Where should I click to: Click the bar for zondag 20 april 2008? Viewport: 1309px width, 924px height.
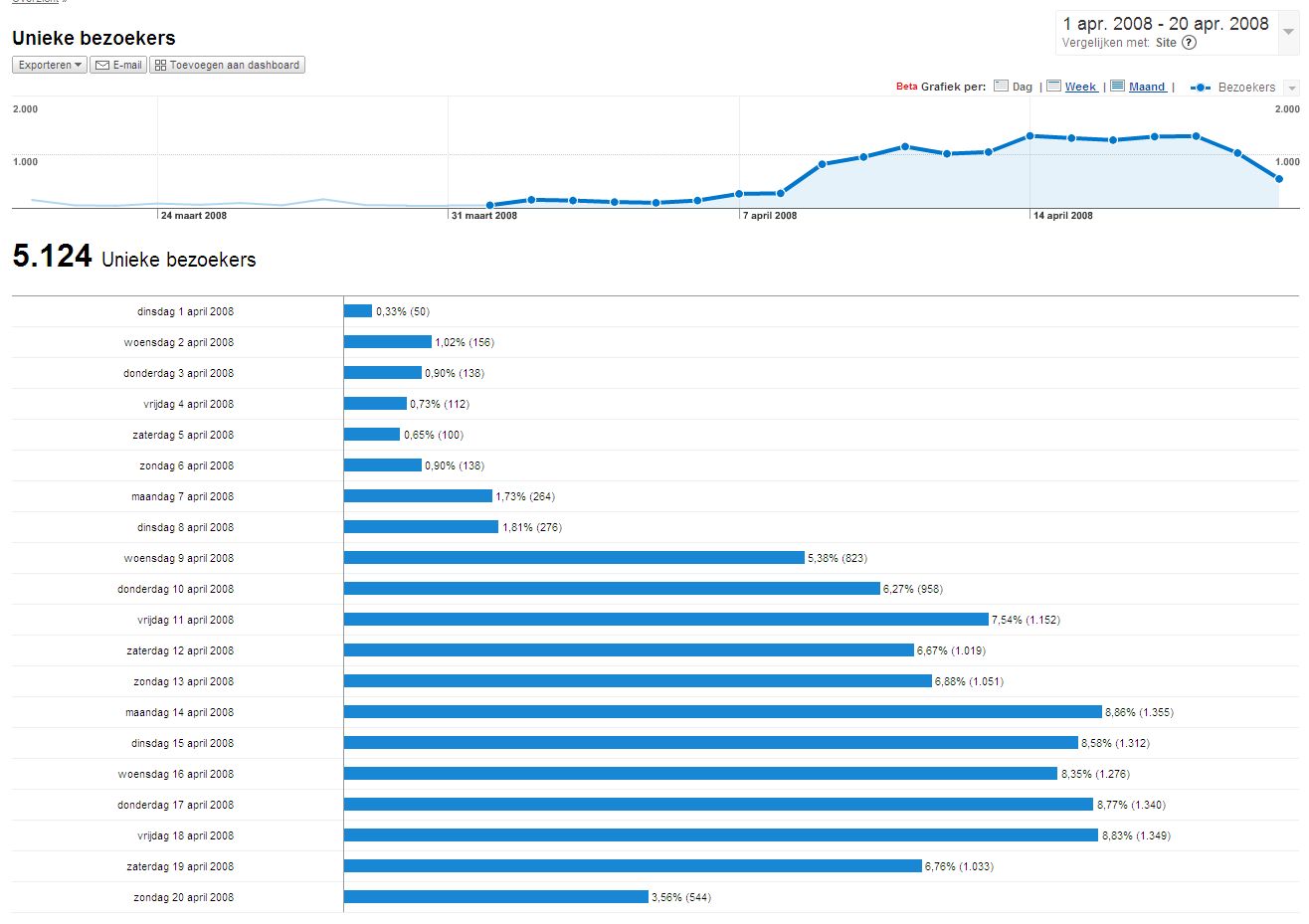click(495, 897)
